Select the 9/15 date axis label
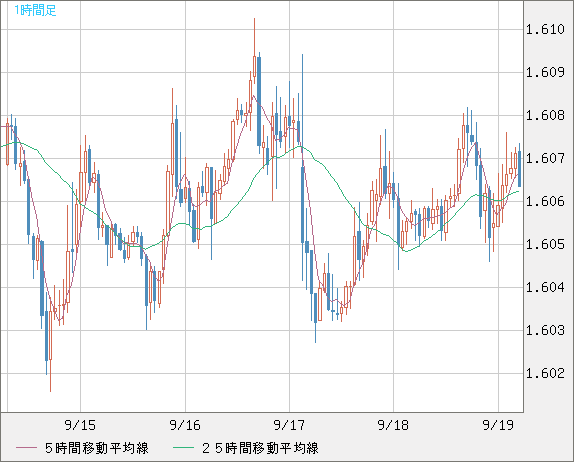574x462 pixels. 80,425
